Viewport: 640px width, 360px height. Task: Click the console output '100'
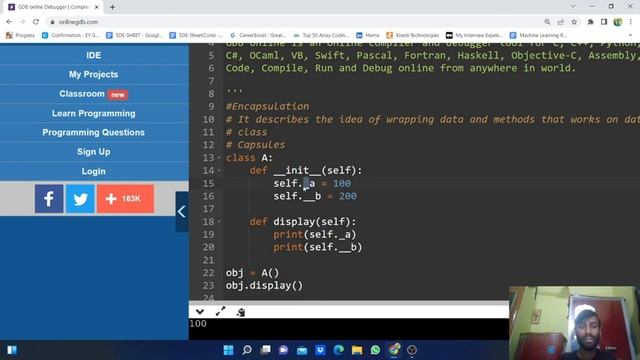click(x=198, y=324)
